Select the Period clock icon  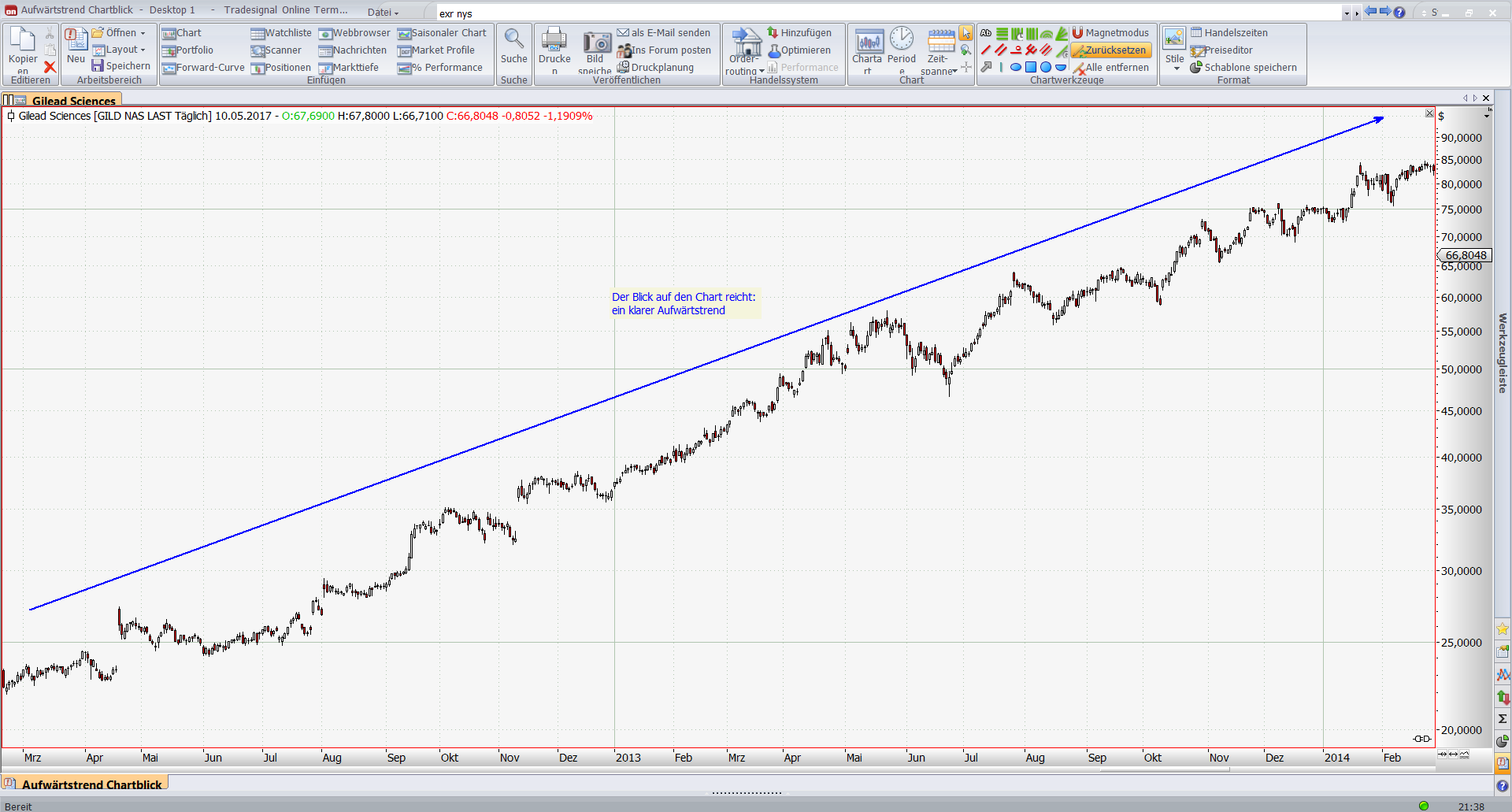coord(902,39)
